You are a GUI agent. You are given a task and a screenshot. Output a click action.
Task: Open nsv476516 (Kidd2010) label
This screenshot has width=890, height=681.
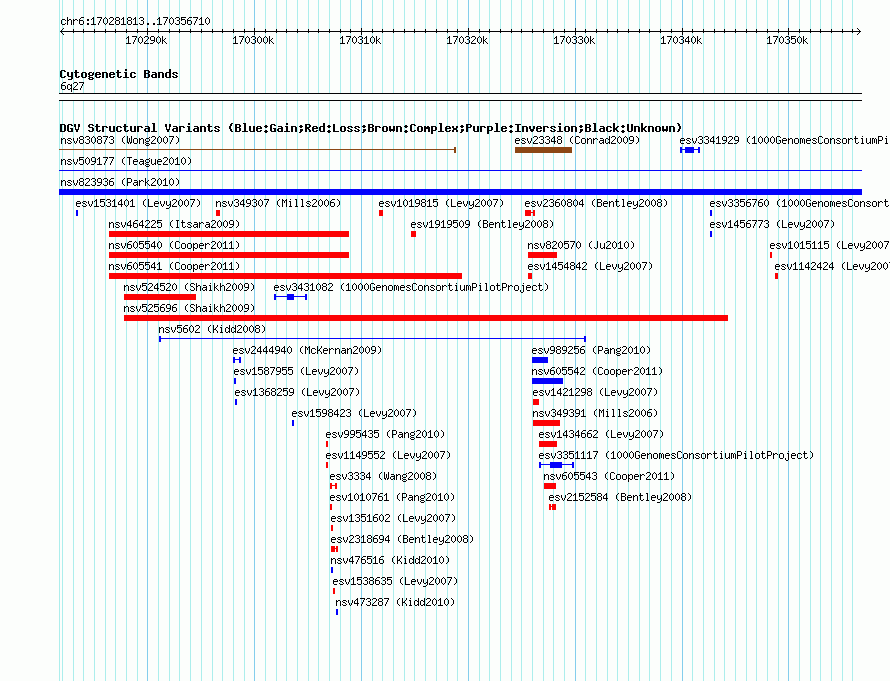[x=390, y=560]
